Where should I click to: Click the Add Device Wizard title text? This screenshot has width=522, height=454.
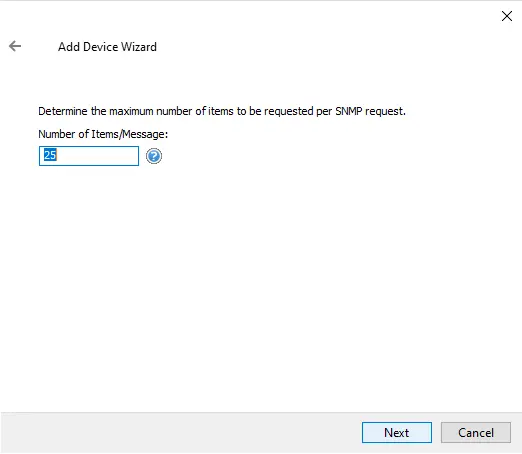(x=107, y=47)
